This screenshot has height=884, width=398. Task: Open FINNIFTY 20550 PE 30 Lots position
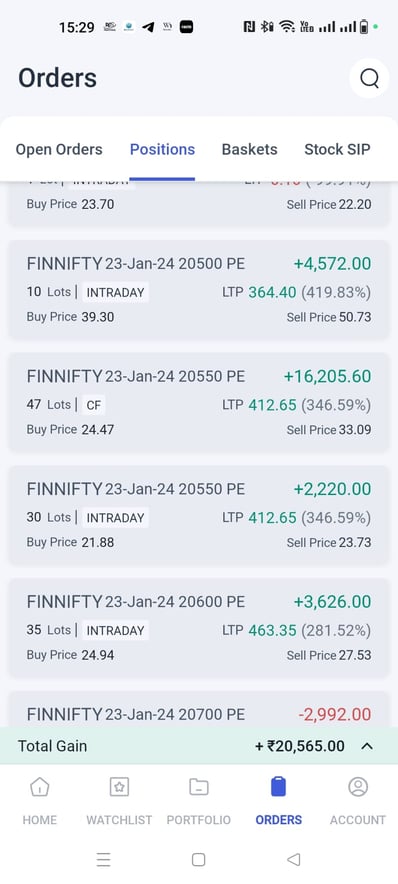click(199, 515)
